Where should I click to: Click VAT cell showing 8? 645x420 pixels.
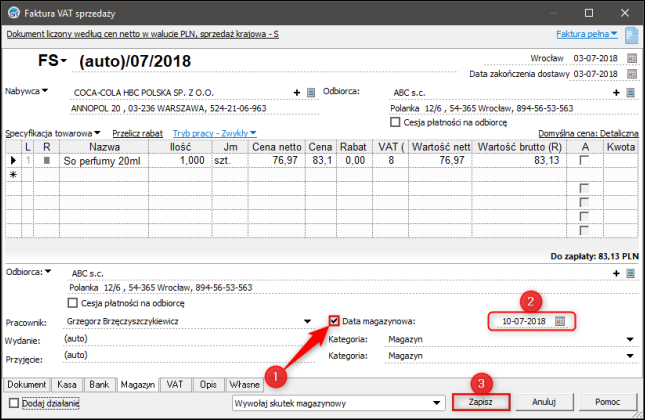(x=390, y=160)
